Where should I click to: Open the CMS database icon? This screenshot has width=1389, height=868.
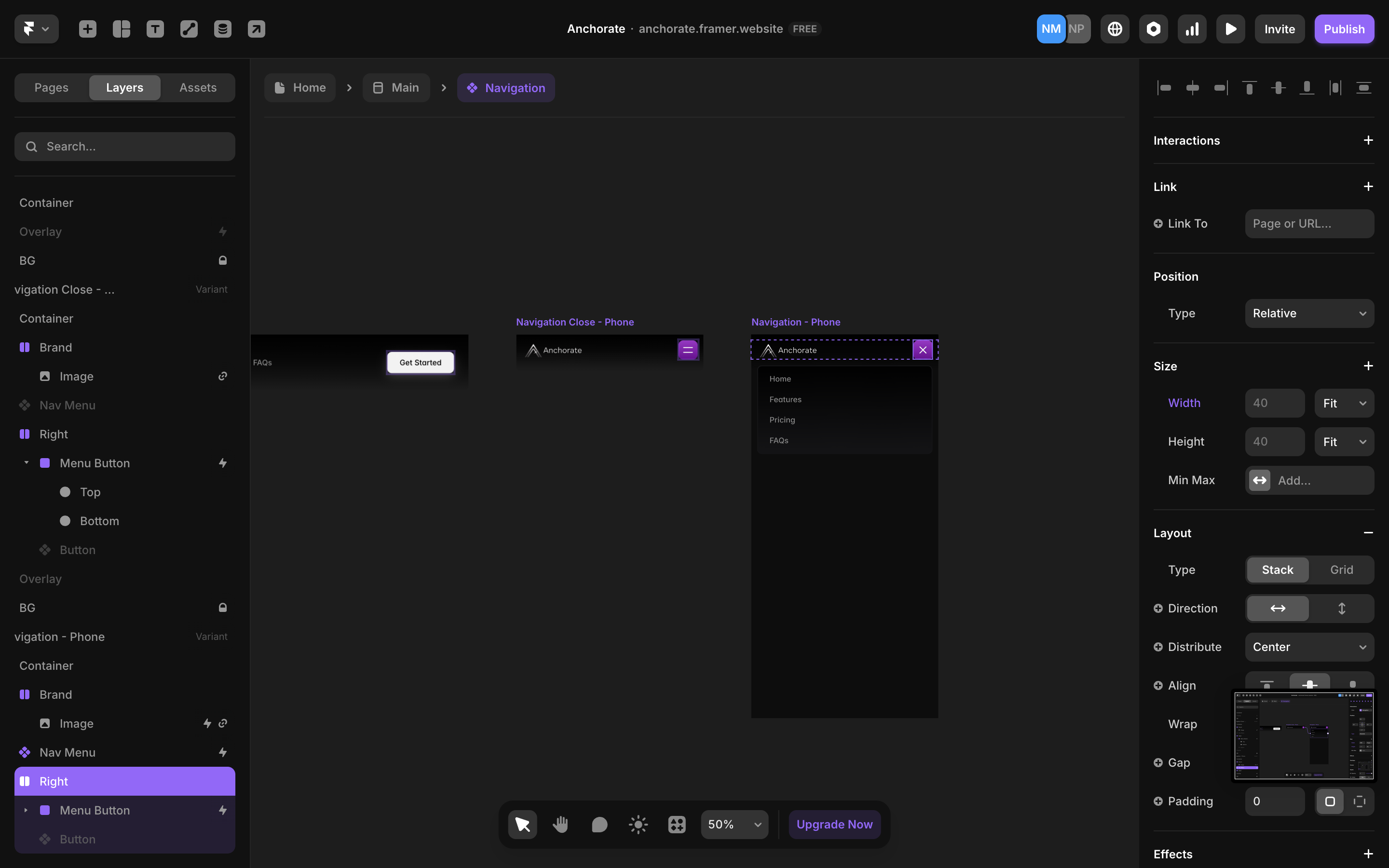[x=223, y=29]
